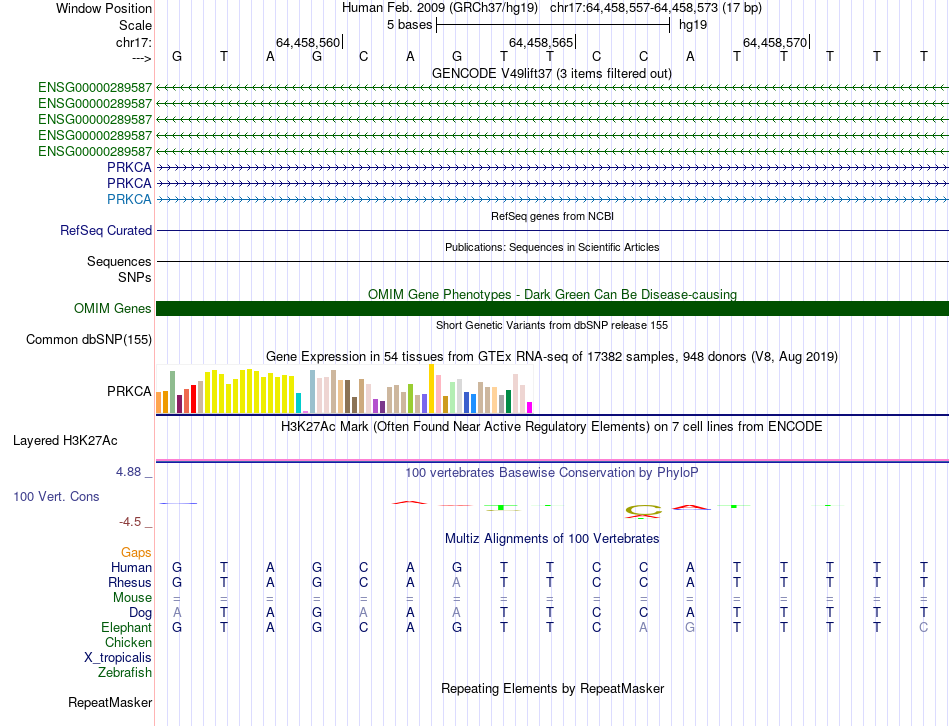Screen dimensions: 950x726
Task: Open Publications: Sequences in Scientific Articles title
Action: [552, 247]
